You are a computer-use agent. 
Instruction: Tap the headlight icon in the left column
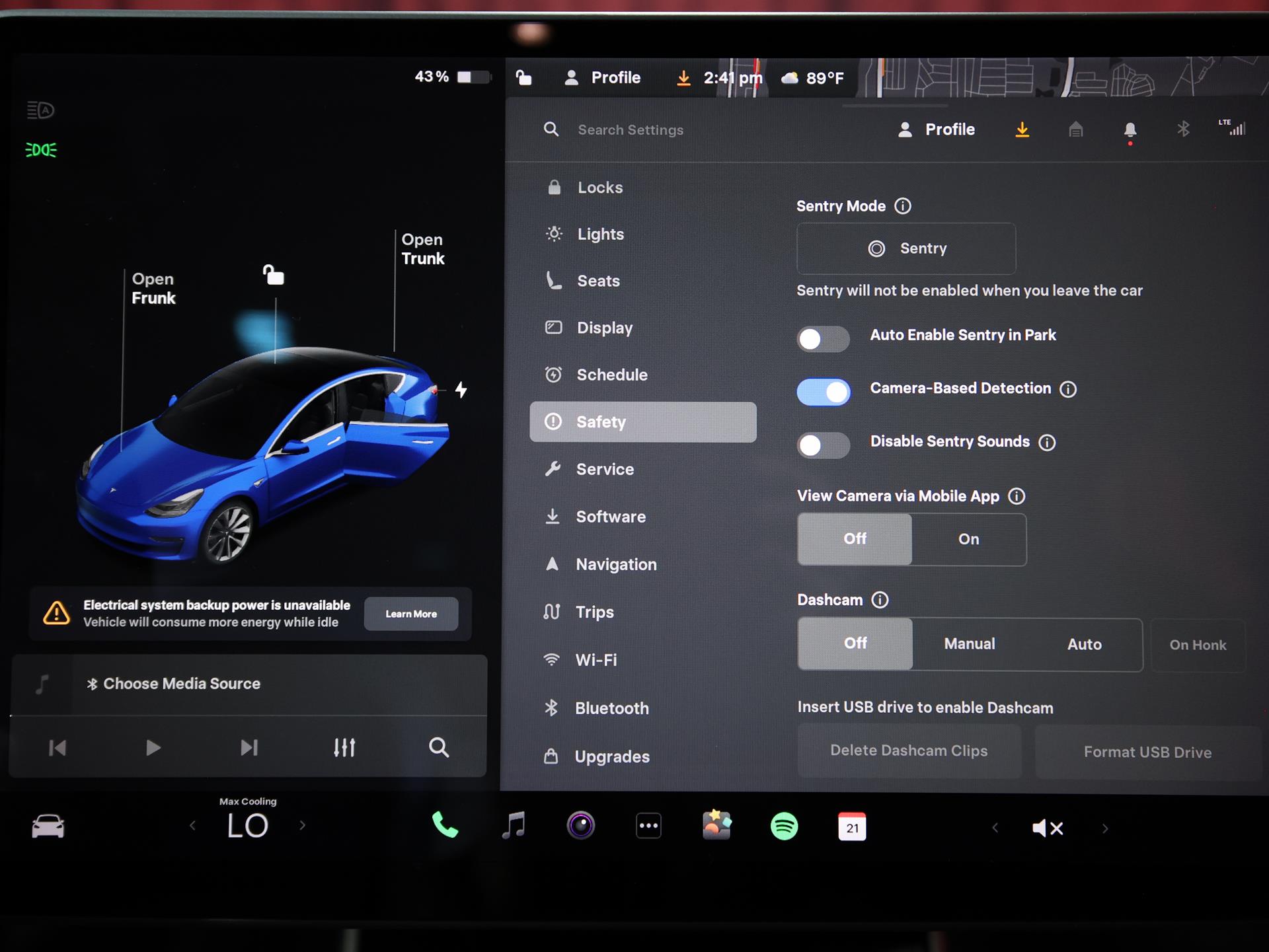(x=41, y=150)
